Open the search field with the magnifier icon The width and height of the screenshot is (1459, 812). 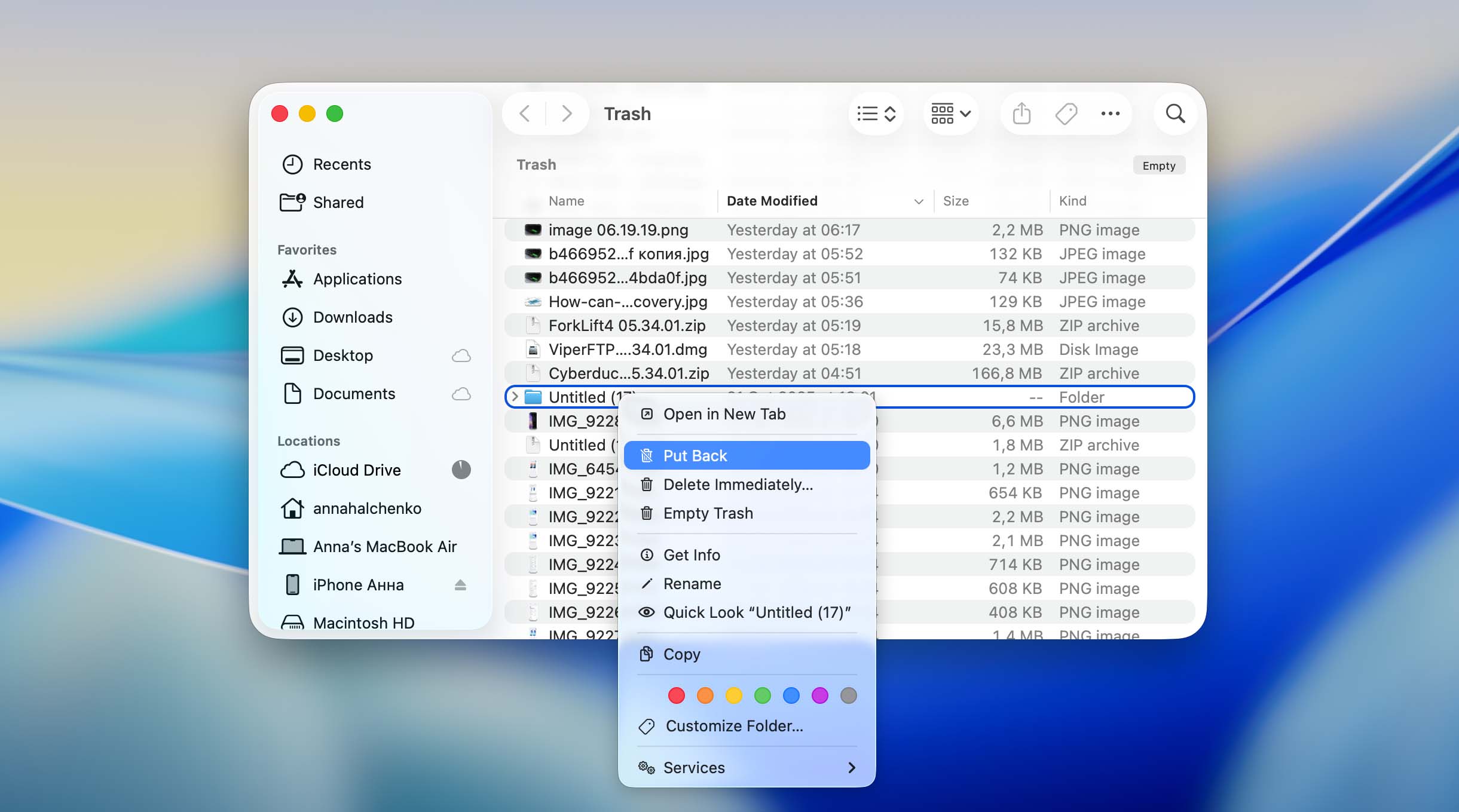[1174, 114]
